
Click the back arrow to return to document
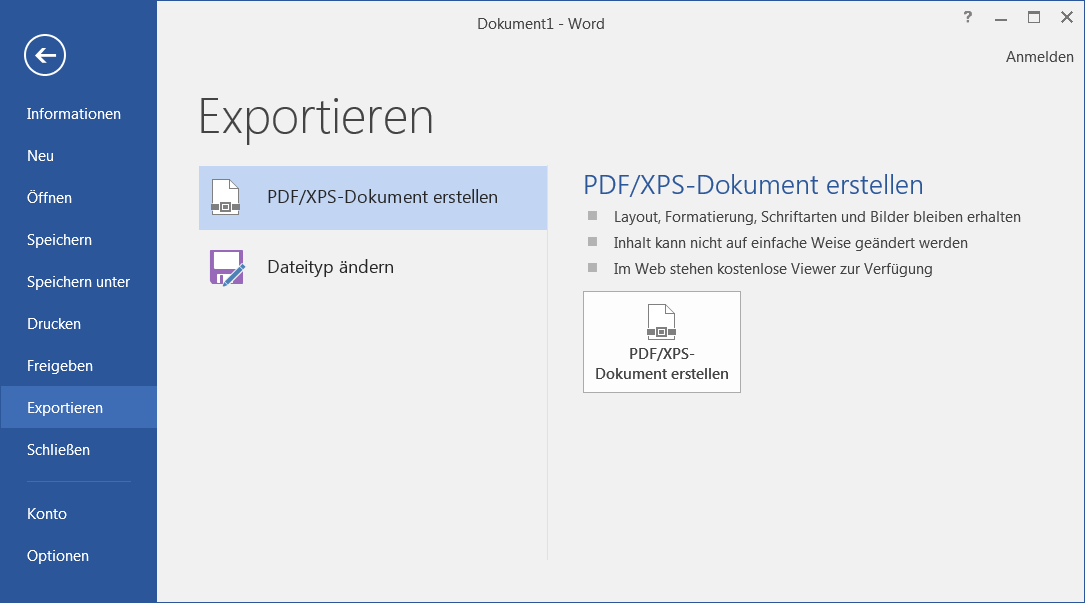click(x=45, y=55)
